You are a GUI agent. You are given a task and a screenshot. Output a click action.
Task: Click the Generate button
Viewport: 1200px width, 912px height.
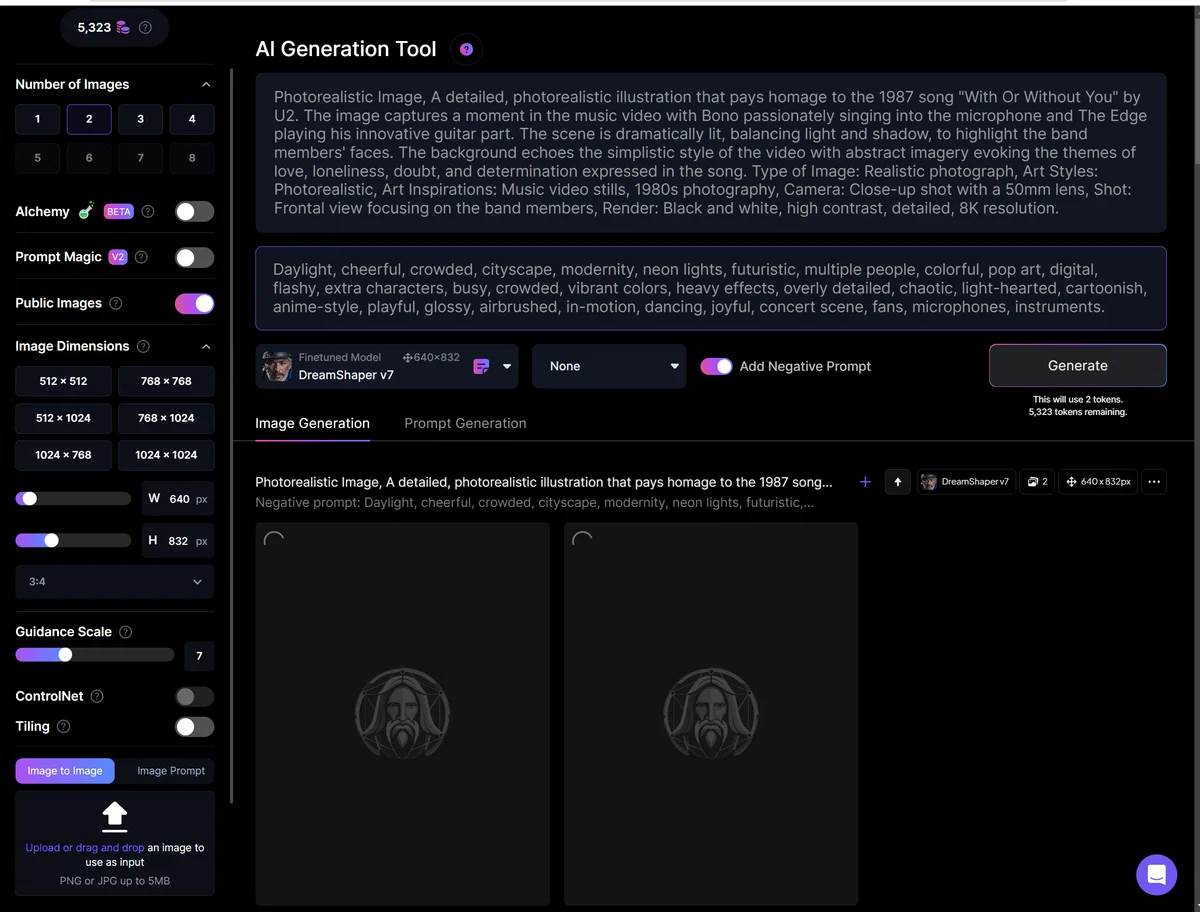click(1077, 366)
